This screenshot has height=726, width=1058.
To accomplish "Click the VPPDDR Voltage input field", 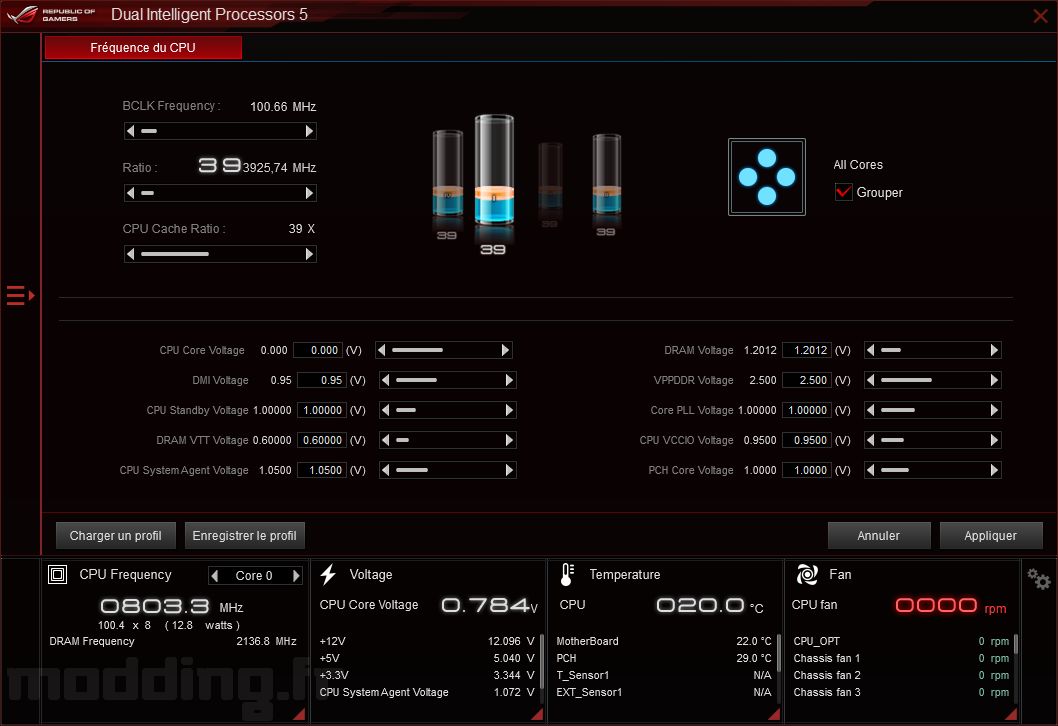I will (x=807, y=380).
